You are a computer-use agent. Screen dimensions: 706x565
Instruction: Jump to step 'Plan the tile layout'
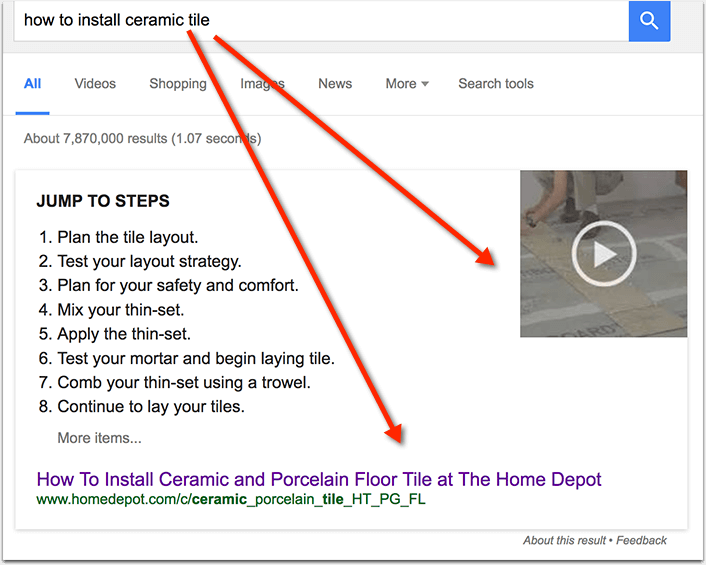tap(127, 237)
